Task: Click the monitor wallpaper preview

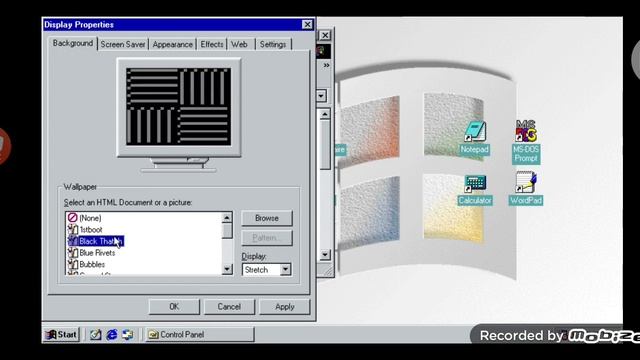Action: (x=179, y=107)
